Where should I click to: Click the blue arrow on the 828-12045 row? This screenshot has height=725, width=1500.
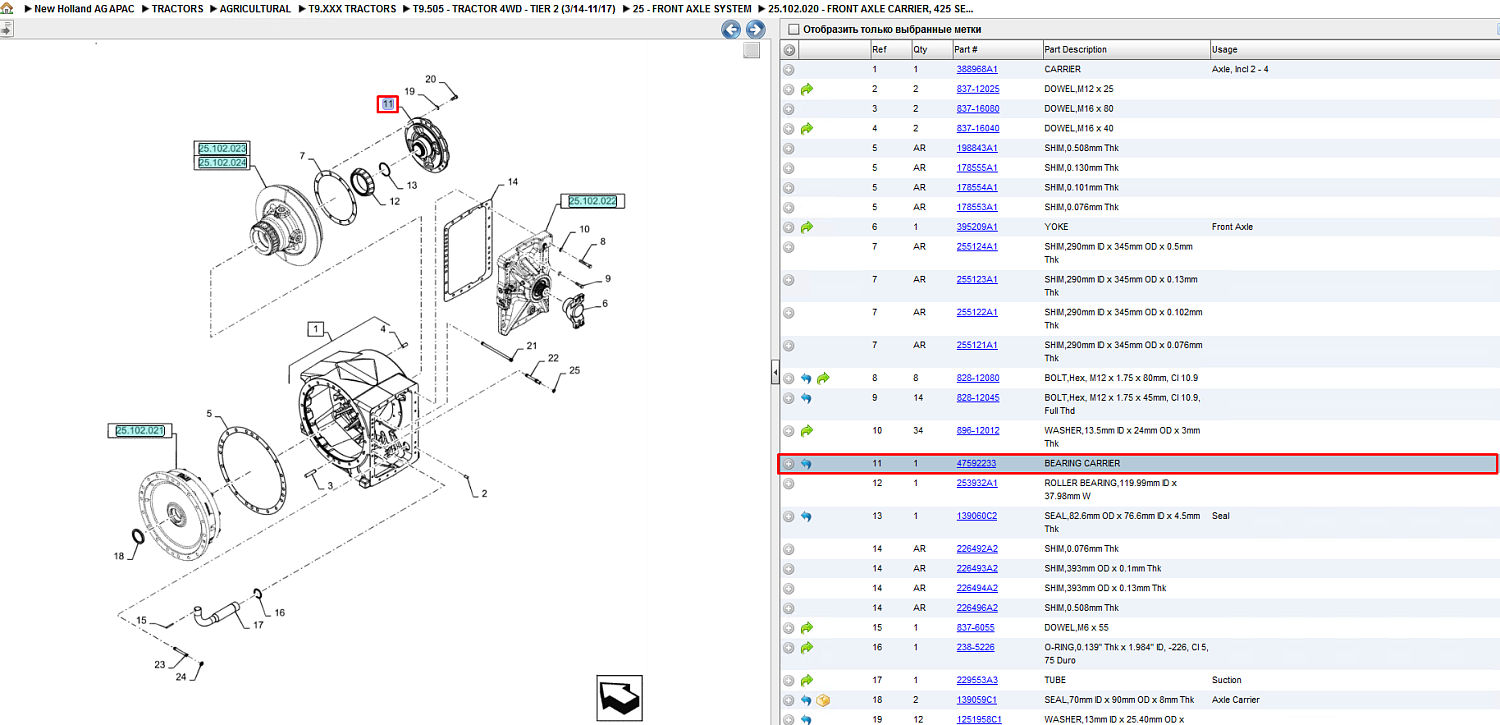[x=806, y=398]
